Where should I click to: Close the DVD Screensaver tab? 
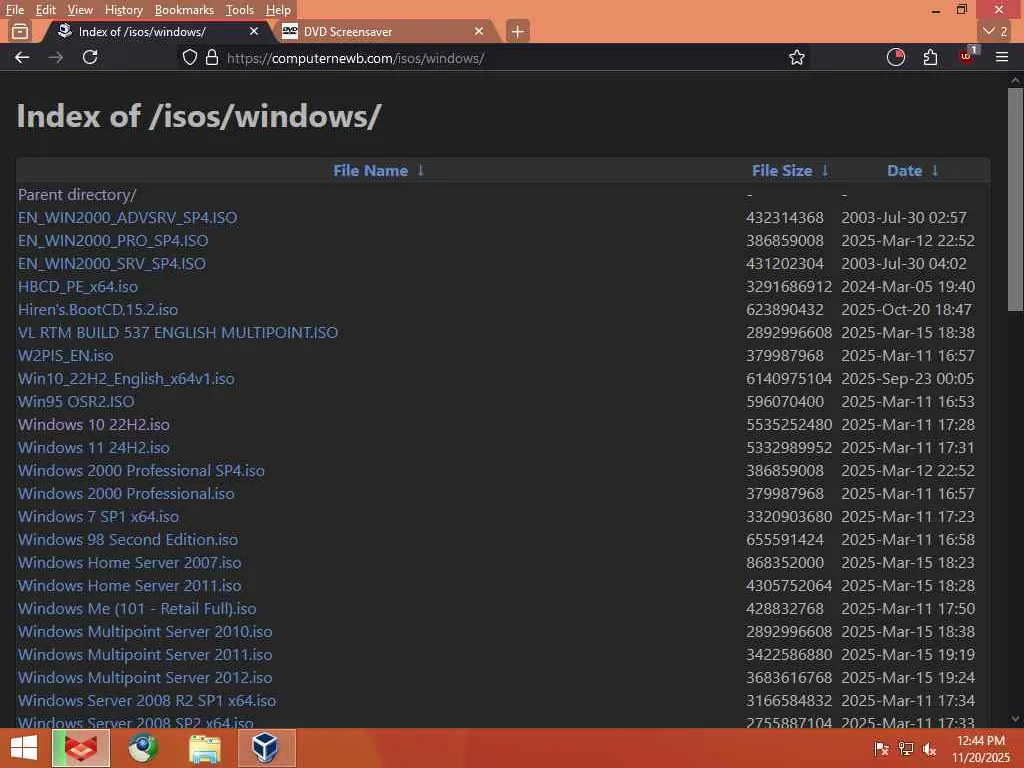[x=479, y=31]
